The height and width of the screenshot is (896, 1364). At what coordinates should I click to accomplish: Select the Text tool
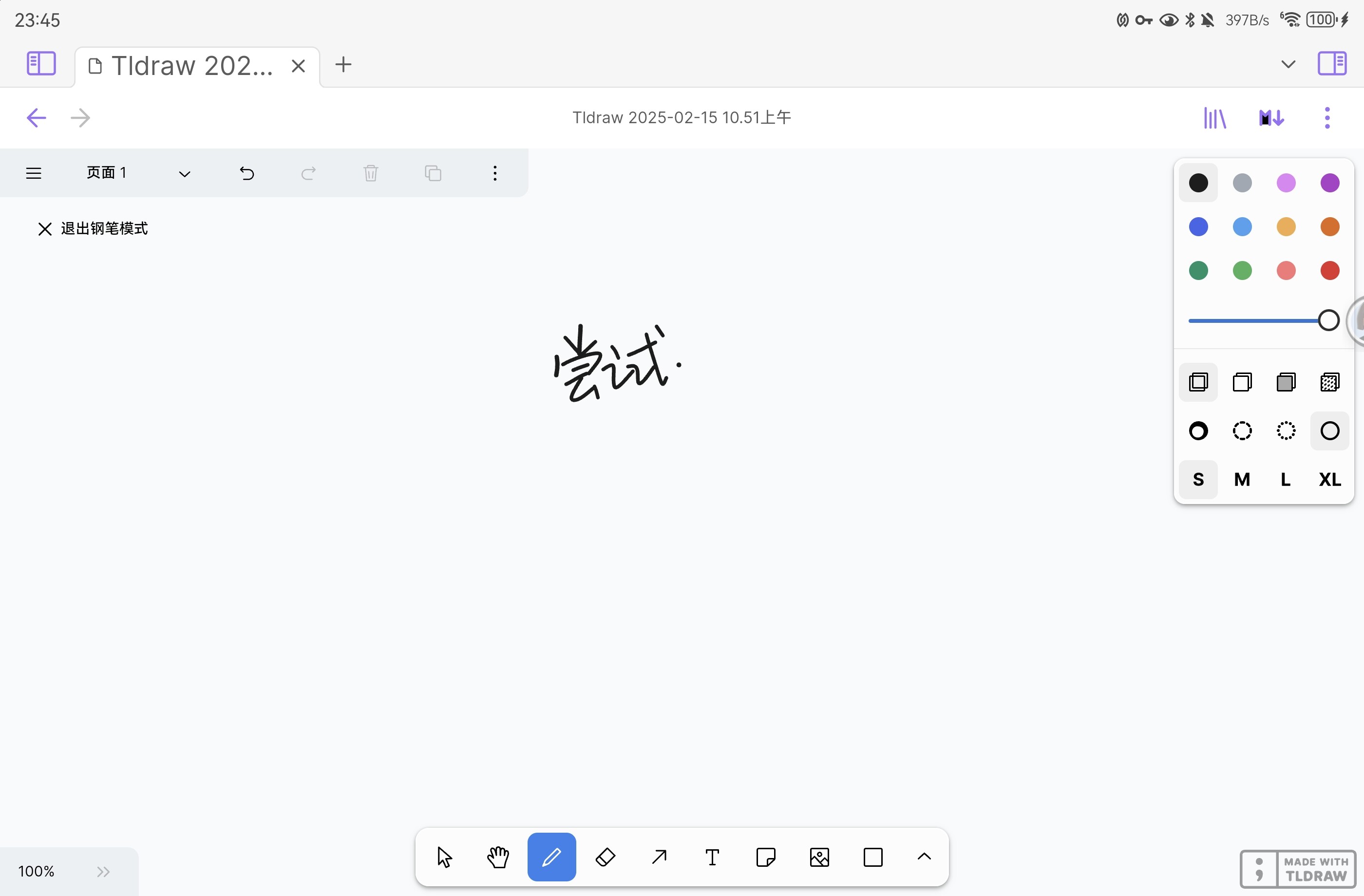click(712, 857)
